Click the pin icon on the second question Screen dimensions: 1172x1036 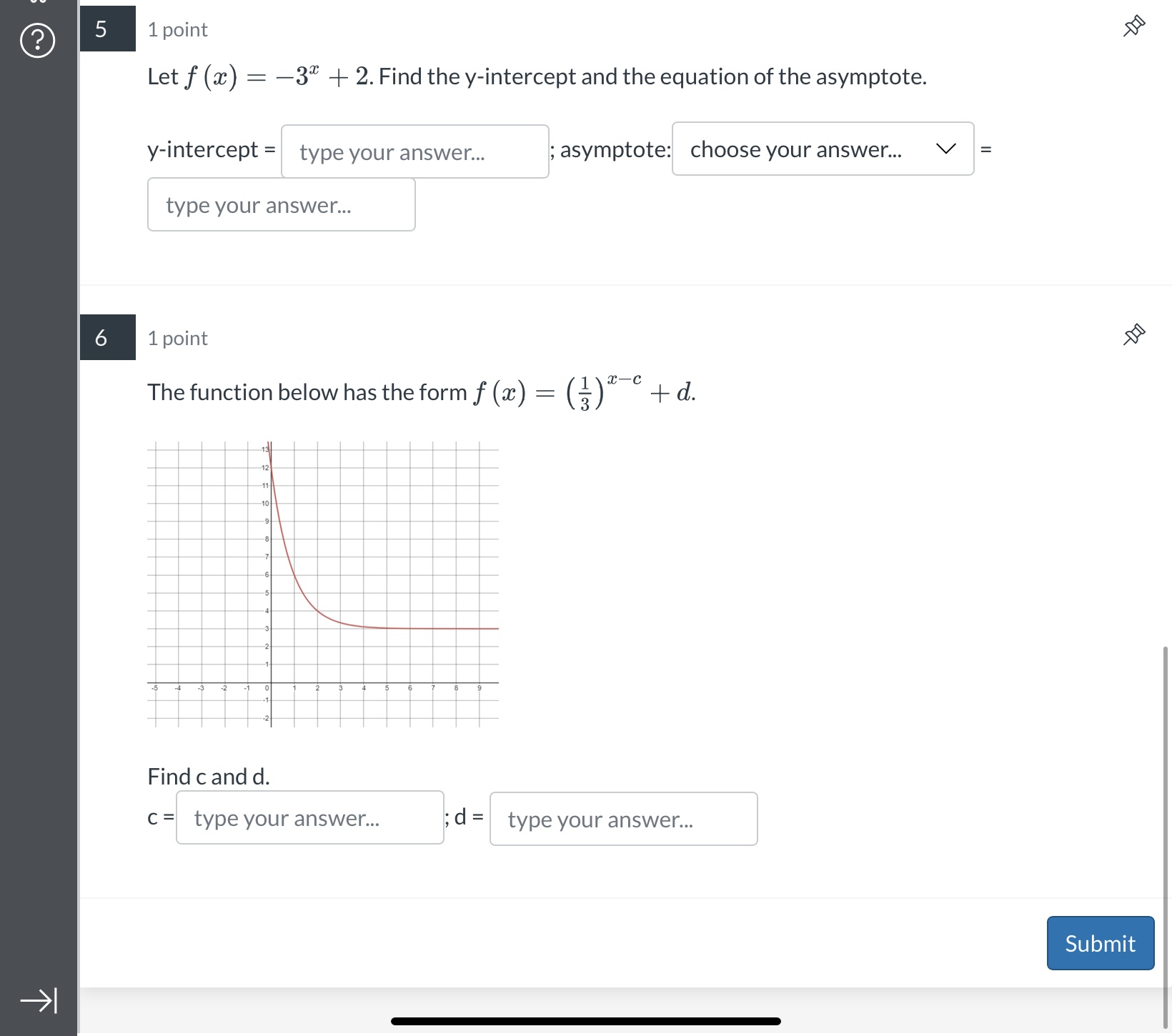pyautogui.click(x=1133, y=334)
